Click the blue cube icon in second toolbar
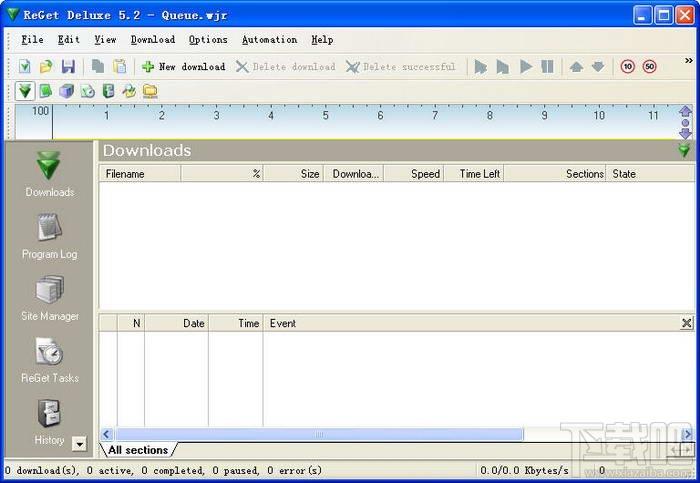Screen dimensions: 700x483 pos(67,91)
